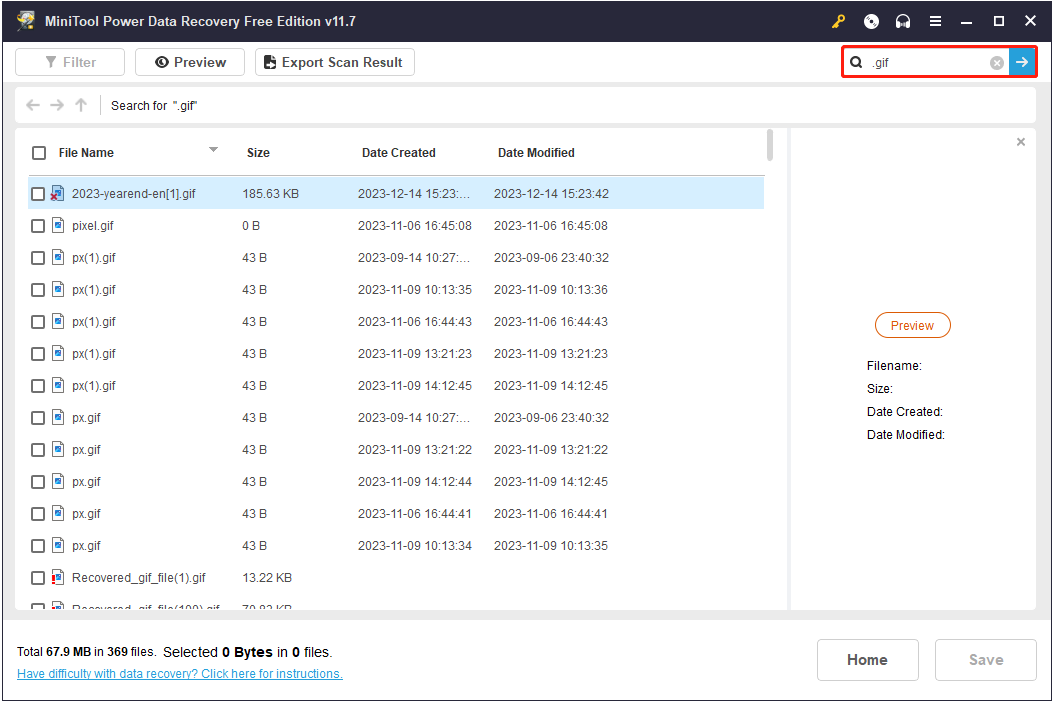
Task: Click the file icon of pixel.gif
Action: tap(58, 225)
